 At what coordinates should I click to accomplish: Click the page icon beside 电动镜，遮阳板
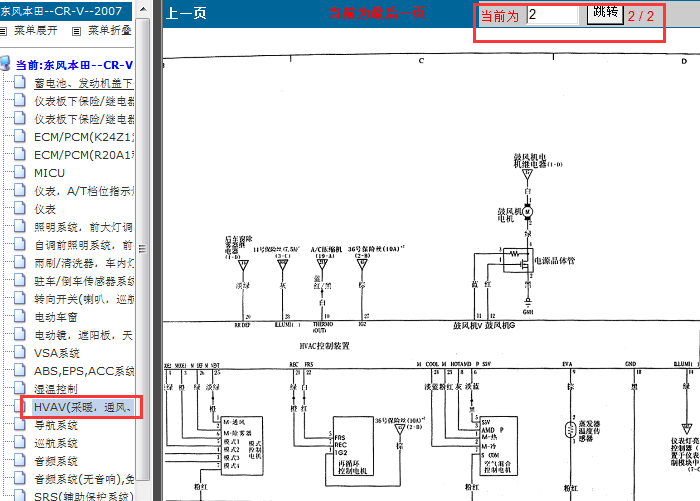(x=20, y=334)
